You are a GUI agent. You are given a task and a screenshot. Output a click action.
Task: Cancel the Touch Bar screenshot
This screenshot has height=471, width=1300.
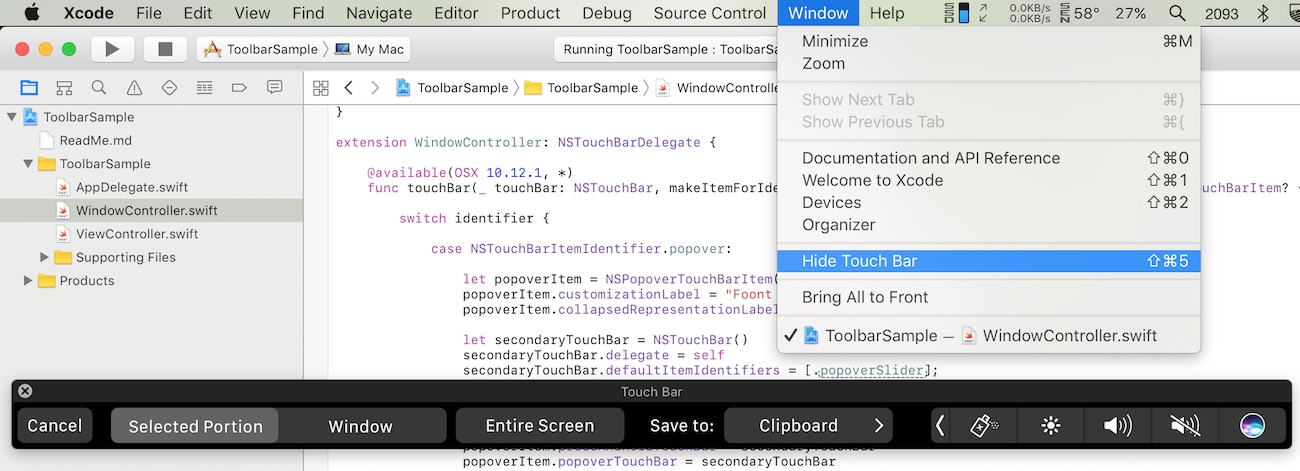coord(55,426)
